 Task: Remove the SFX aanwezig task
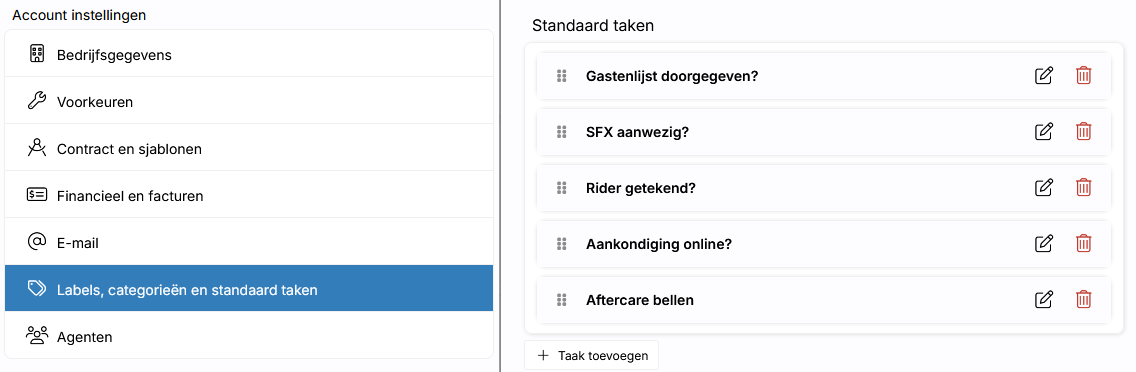[1083, 131]
